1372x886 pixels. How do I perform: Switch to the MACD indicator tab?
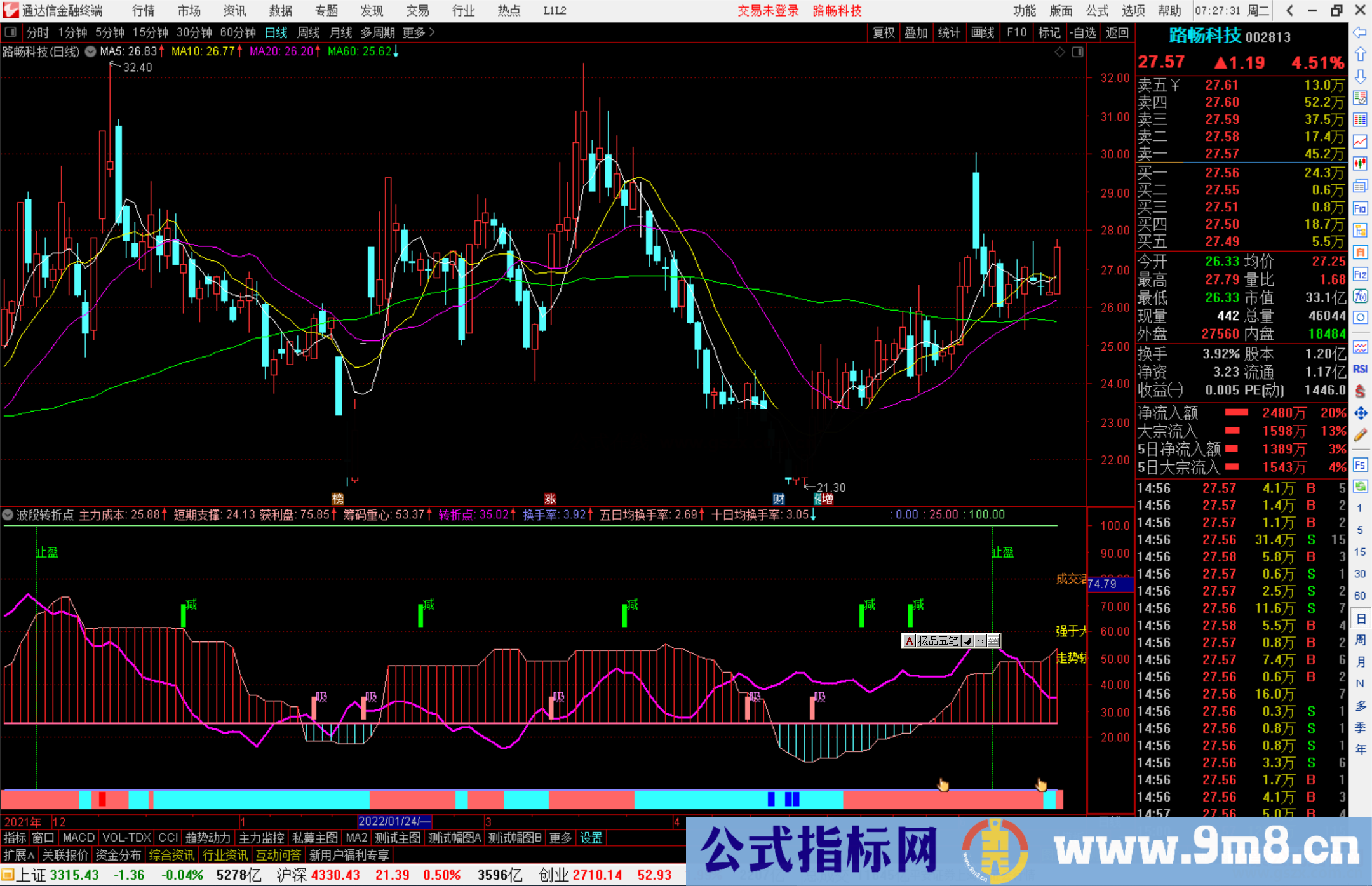tap(78, 838)
